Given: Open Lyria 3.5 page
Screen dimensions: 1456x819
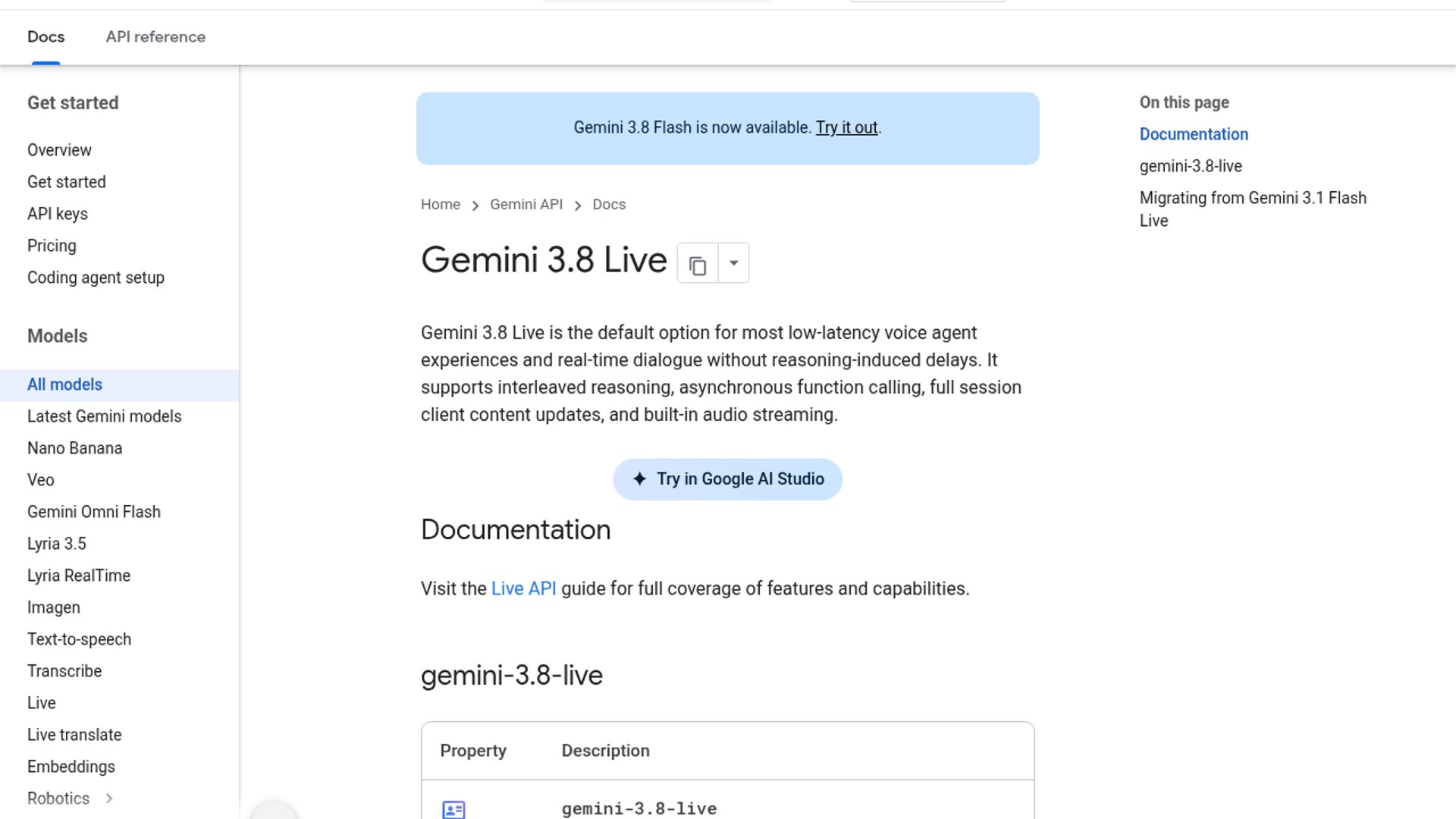Looking at the screenshot, I should pos(57,544).
